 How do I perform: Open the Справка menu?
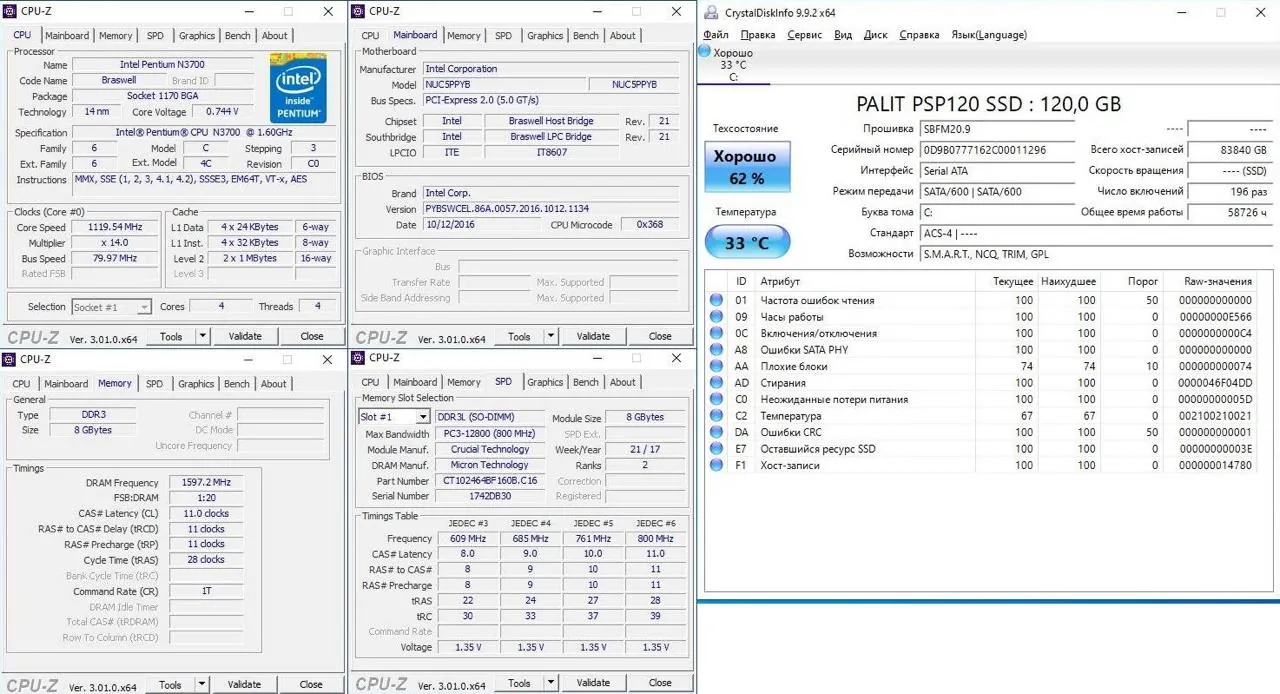tap(919, 35)
